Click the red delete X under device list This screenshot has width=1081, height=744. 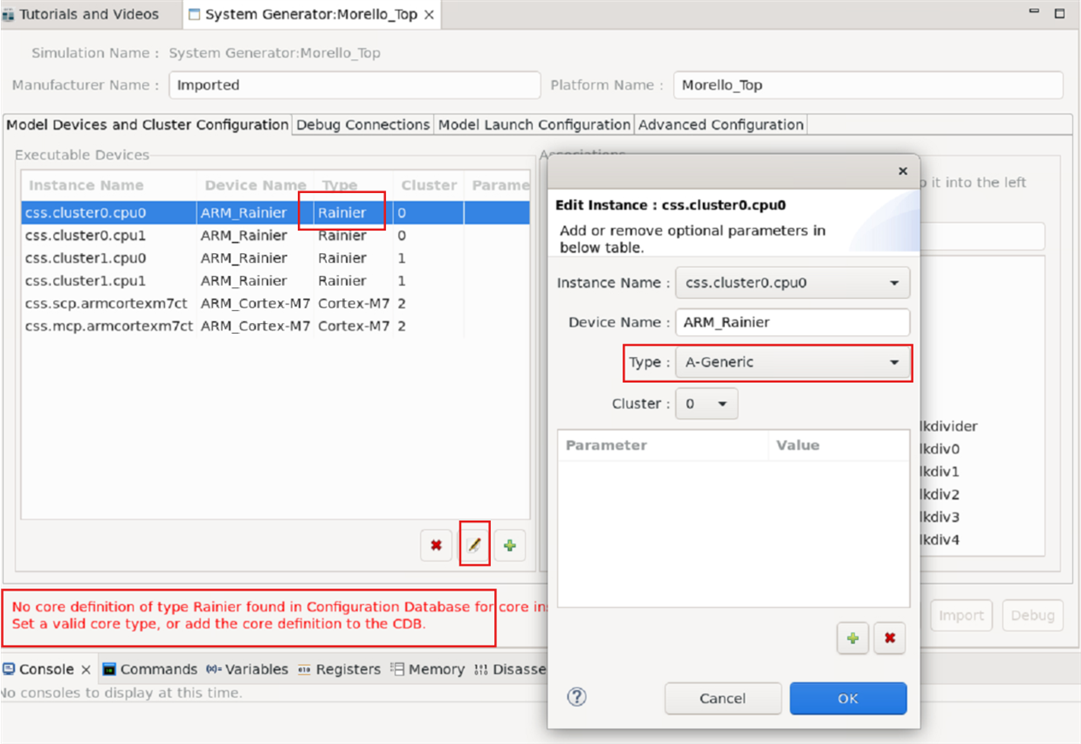pos(436,545)
